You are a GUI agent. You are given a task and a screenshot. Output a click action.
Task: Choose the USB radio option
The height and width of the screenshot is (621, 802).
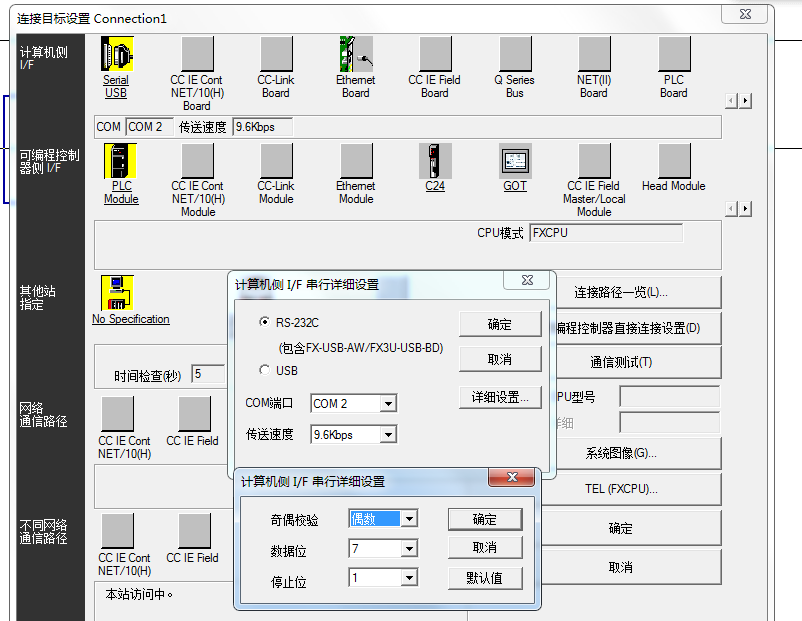pos(265,370)
